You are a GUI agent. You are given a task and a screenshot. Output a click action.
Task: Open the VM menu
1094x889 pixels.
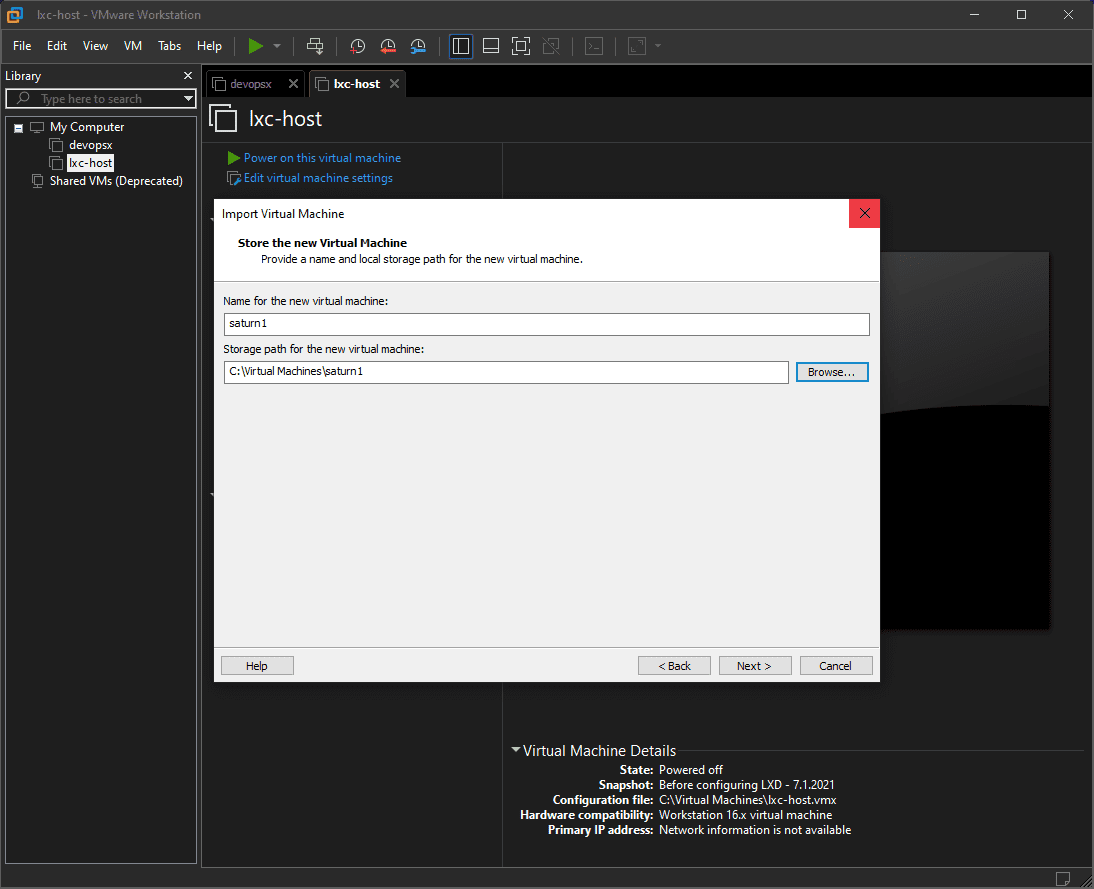click(133, 46)
